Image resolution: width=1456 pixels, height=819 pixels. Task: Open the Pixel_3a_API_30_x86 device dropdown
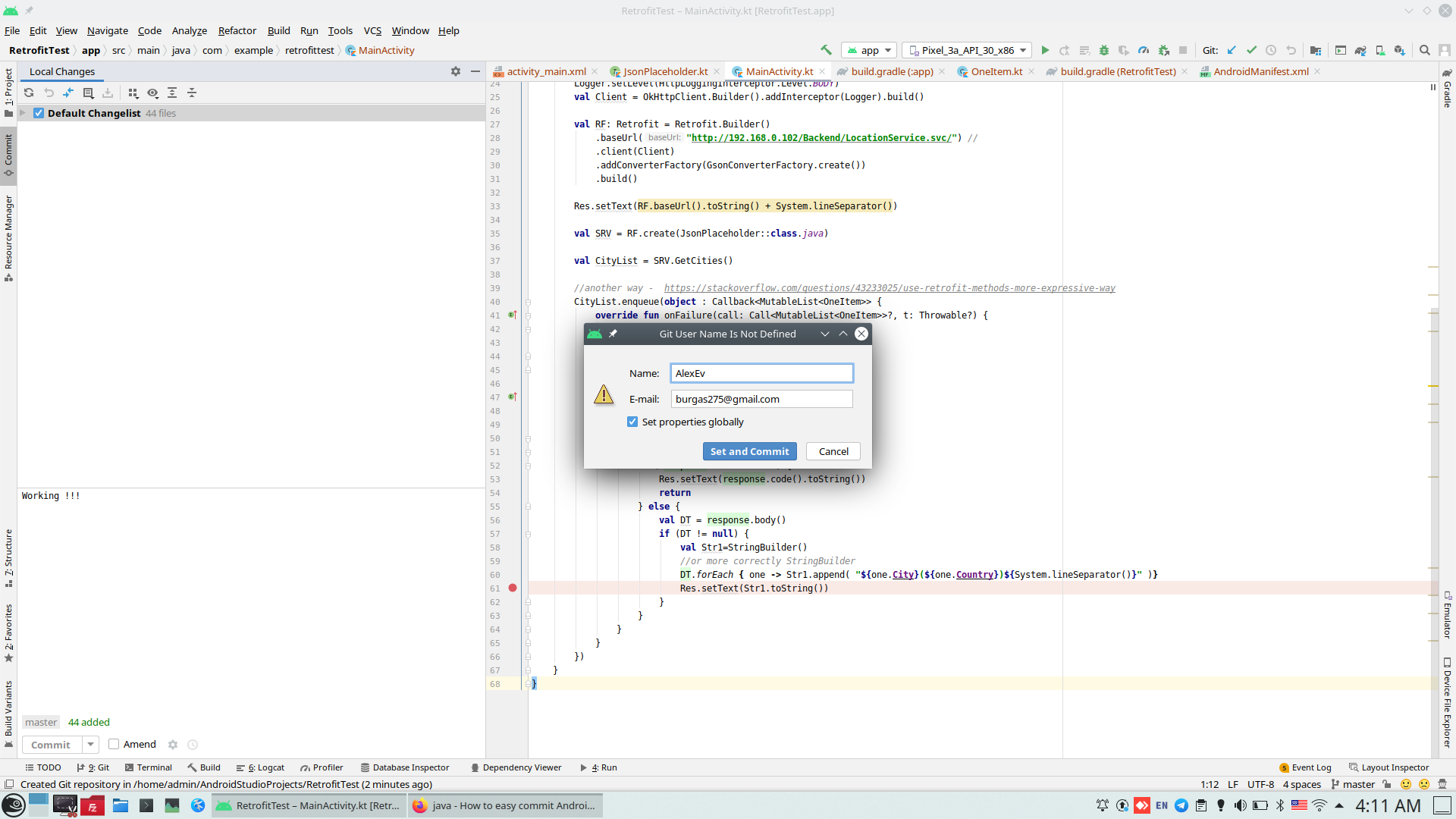click(967, 51)
